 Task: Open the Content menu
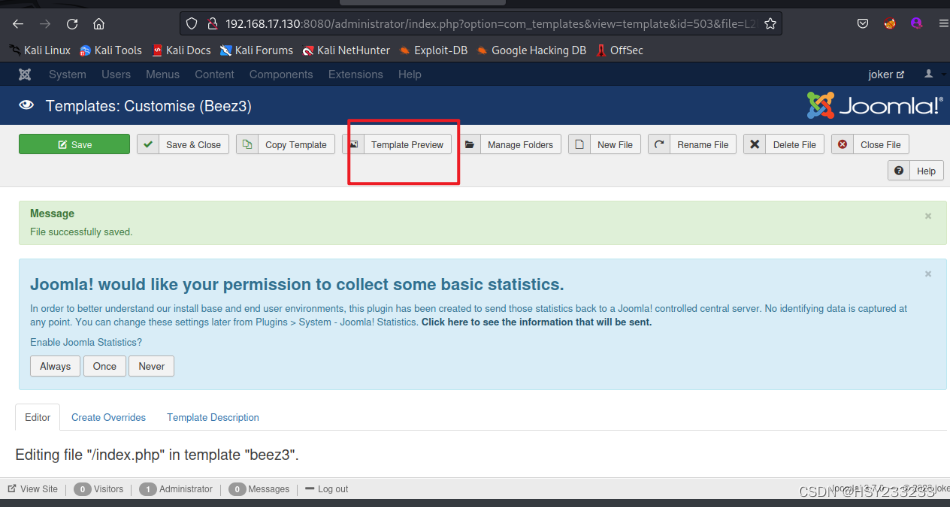tap(214, 75)
